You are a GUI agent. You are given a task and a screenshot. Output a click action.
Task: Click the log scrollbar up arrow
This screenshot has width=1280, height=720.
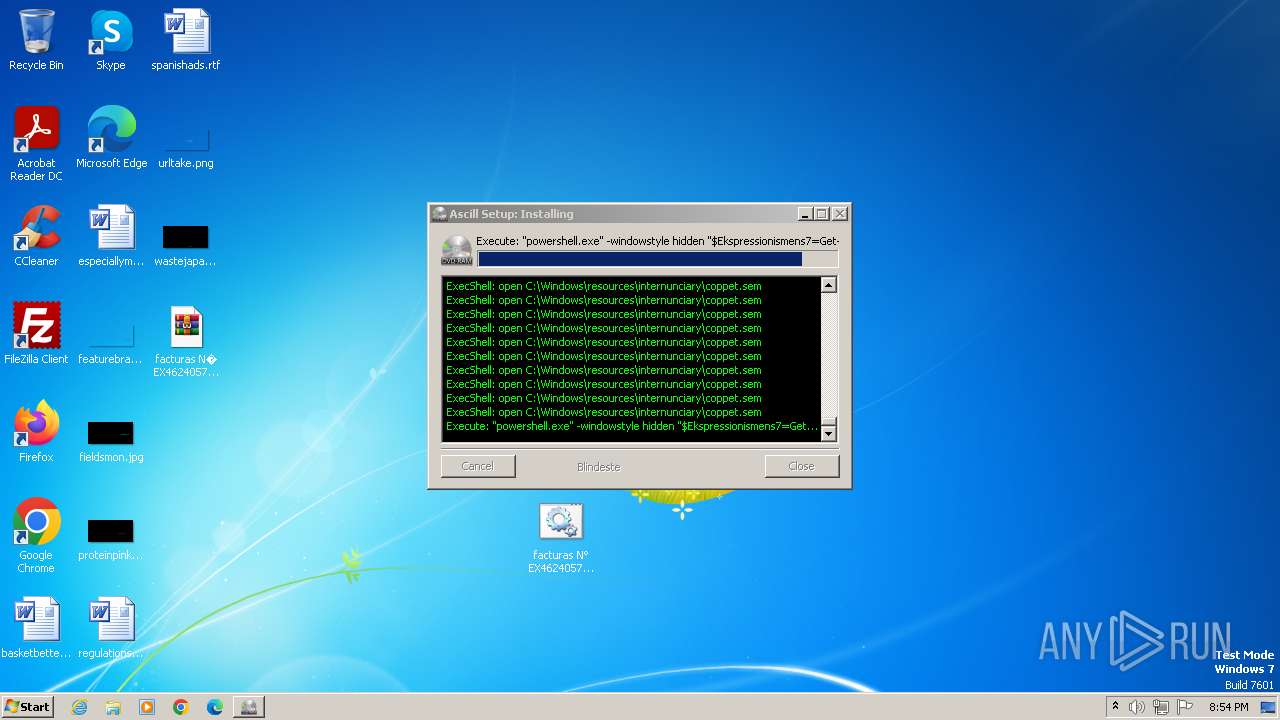coord(828,285)
